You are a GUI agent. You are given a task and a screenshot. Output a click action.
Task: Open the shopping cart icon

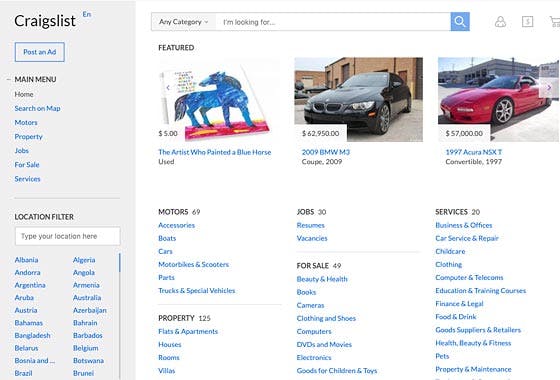point(555,22)
